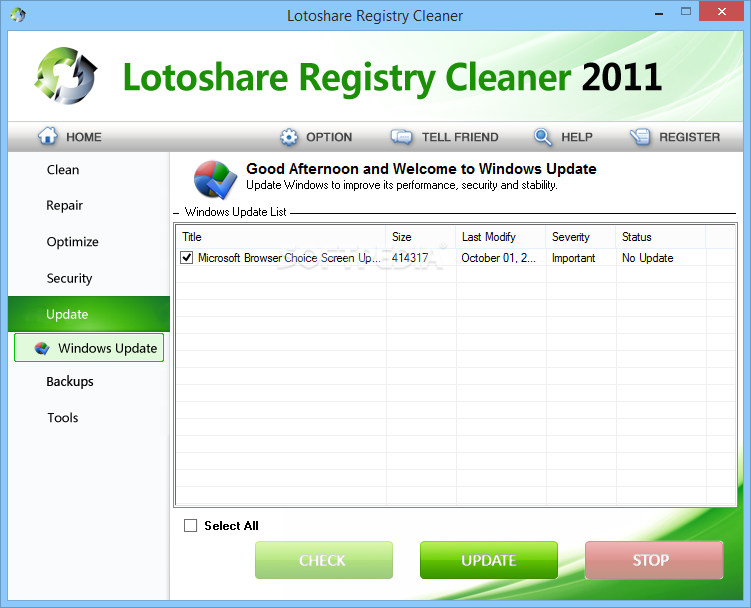751x608 pixels.
Task: Open the Backups section
Action: (x=69, y=381)
